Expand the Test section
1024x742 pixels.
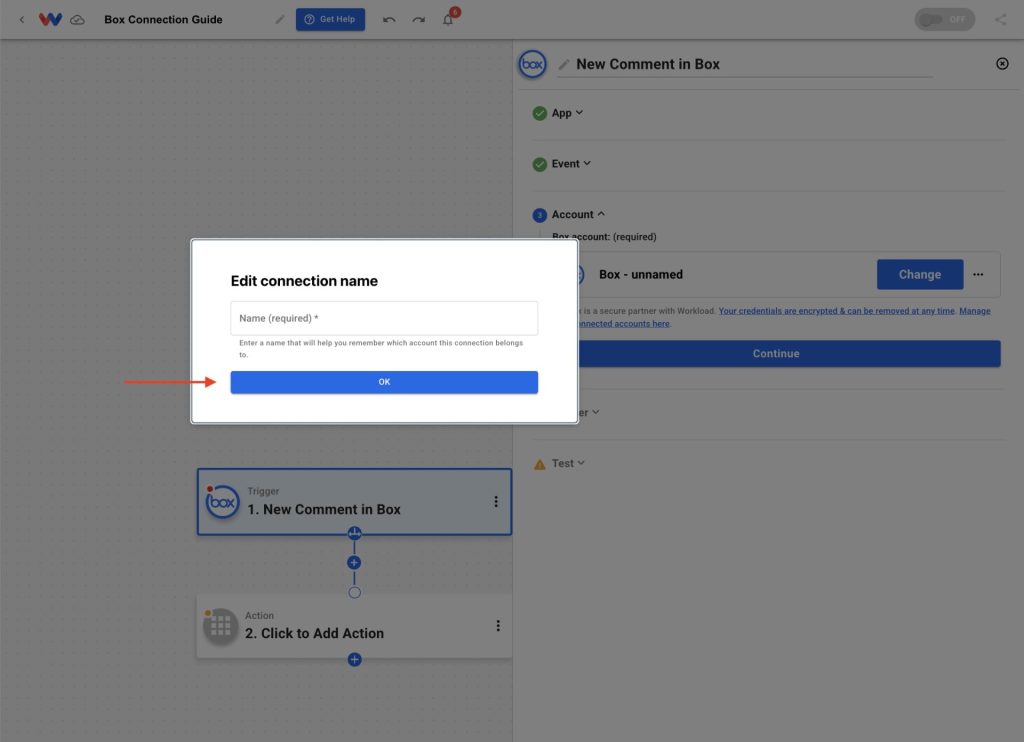(568, 463)
